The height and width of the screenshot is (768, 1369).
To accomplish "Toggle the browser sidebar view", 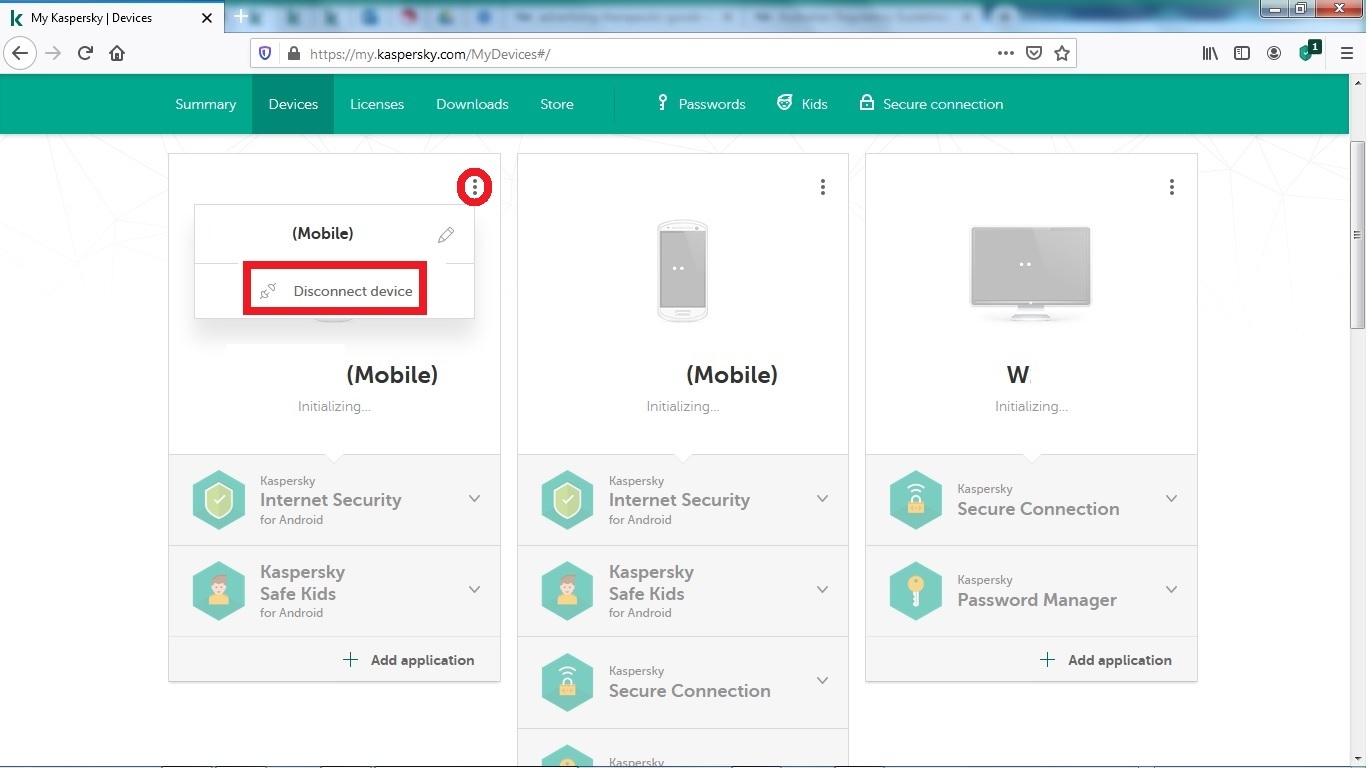I will tap(1242, 53).
